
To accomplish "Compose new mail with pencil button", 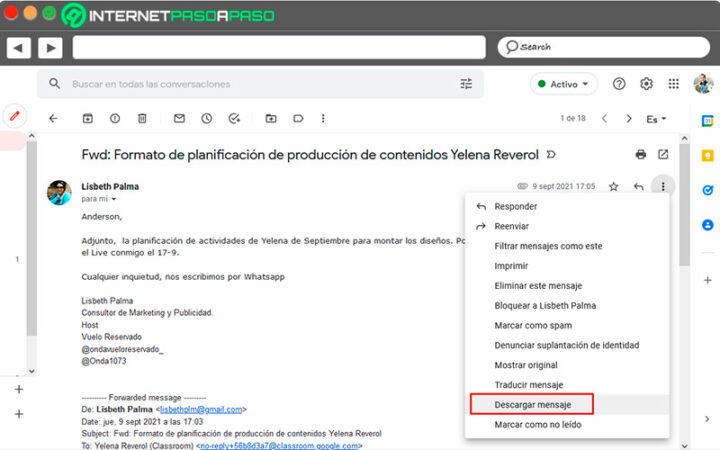I will pos(14,116).
